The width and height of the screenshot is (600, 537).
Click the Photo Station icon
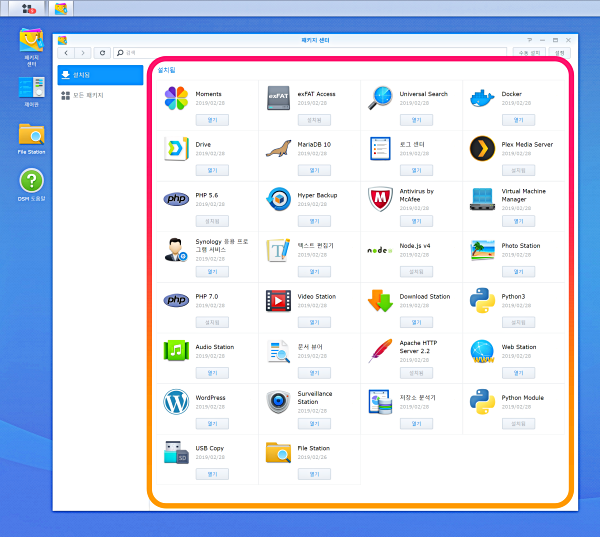pyautogui.click(x=482, y=250)
